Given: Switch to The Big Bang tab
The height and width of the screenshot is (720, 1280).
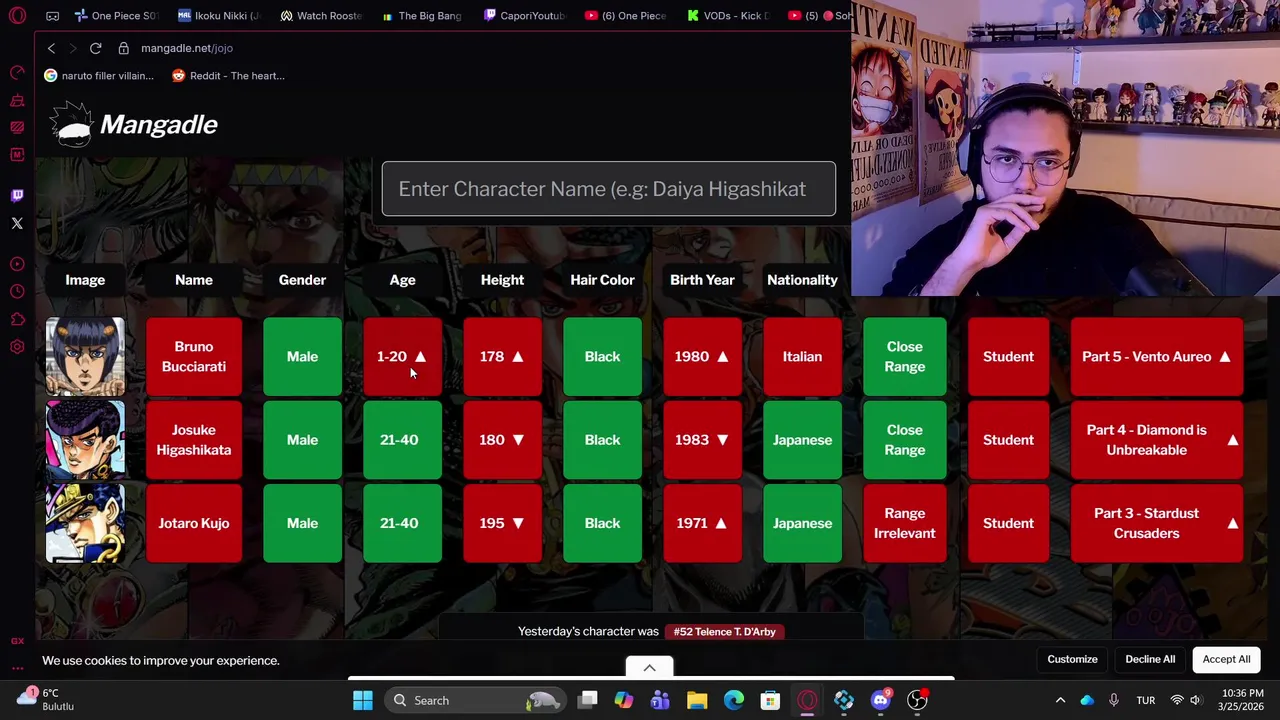Looking at the screenshot, I should point(423,16).
